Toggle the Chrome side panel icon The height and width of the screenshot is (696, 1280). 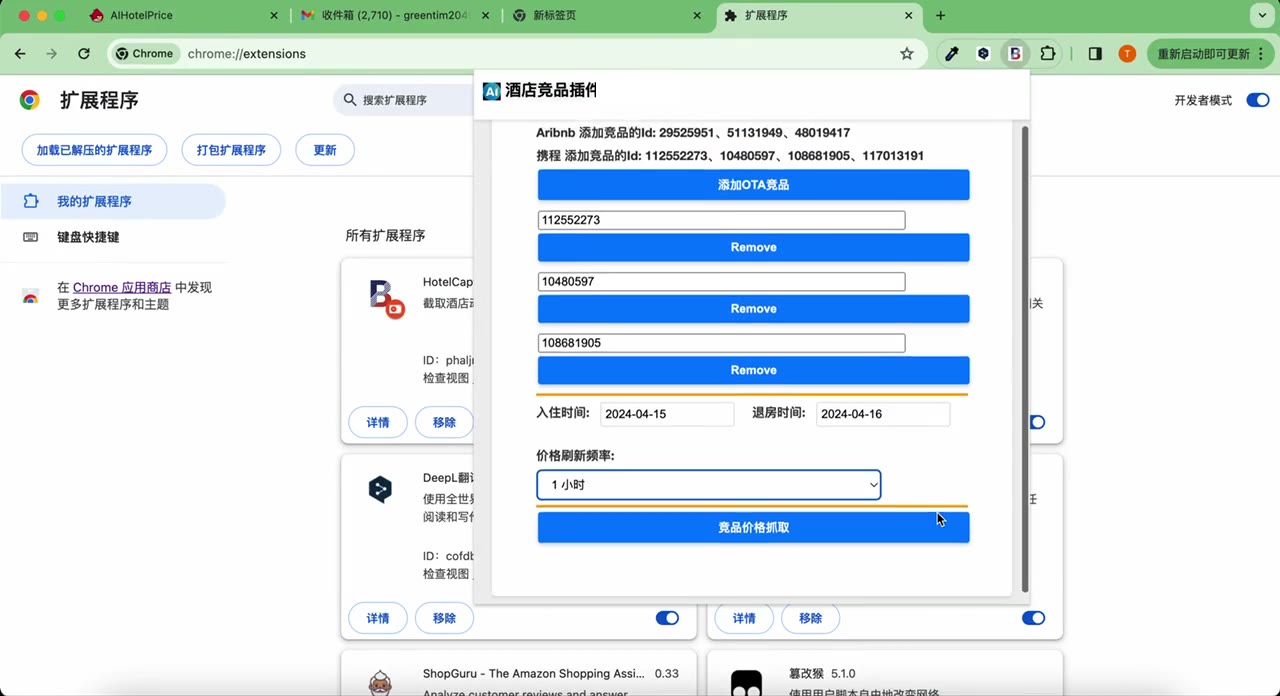coord(1095,54)
